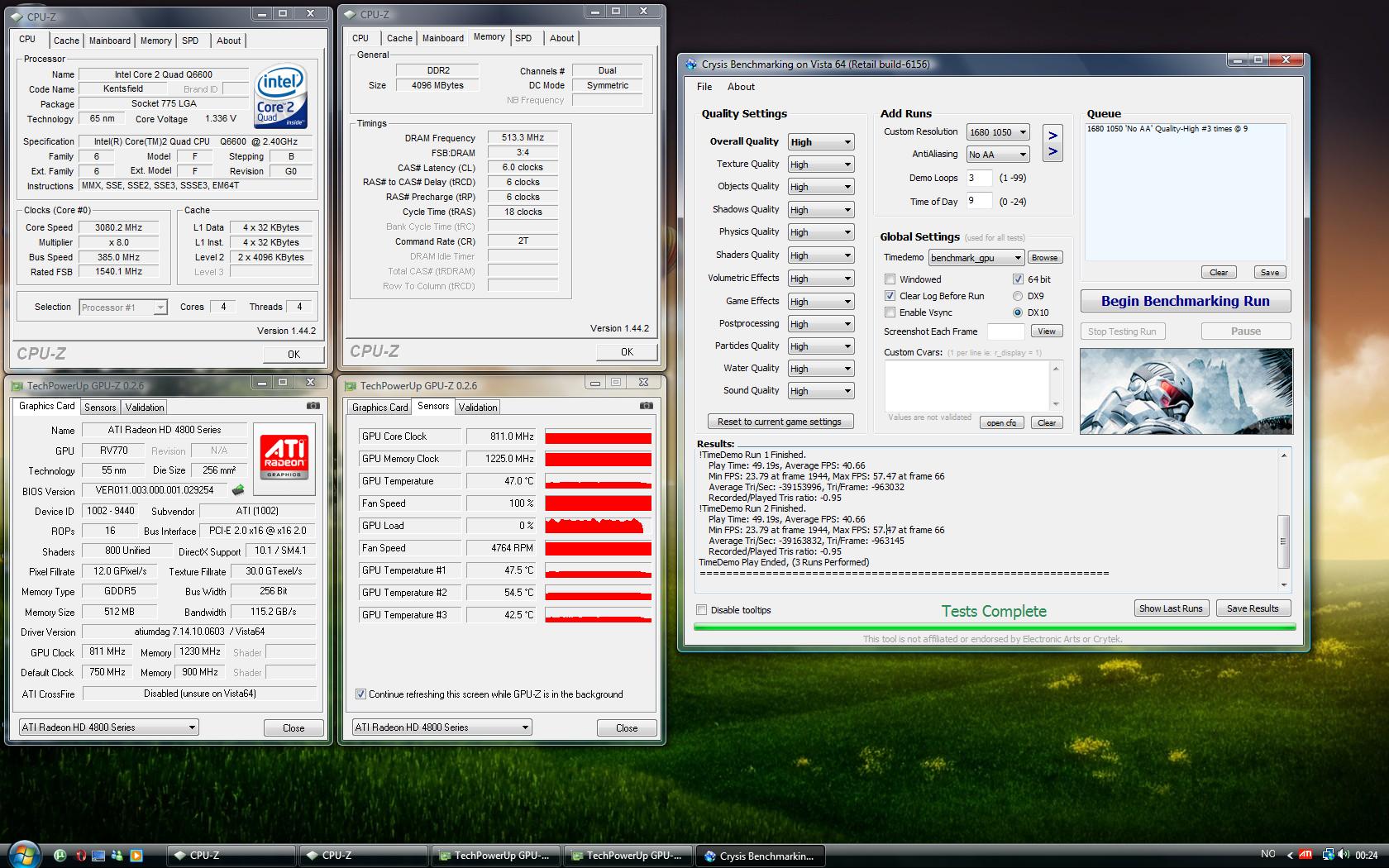Click the Results log scrollbar
This screenshot has height=868, width=1389.
click(1283, 519)
